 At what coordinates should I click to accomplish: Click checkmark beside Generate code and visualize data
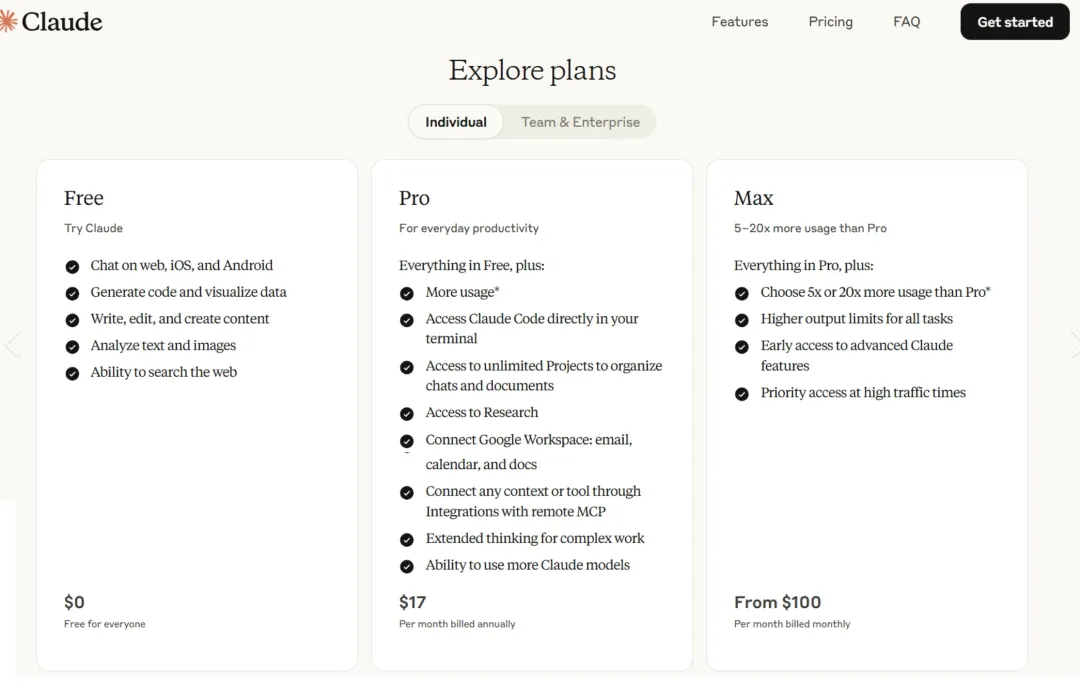click(72, 293)
